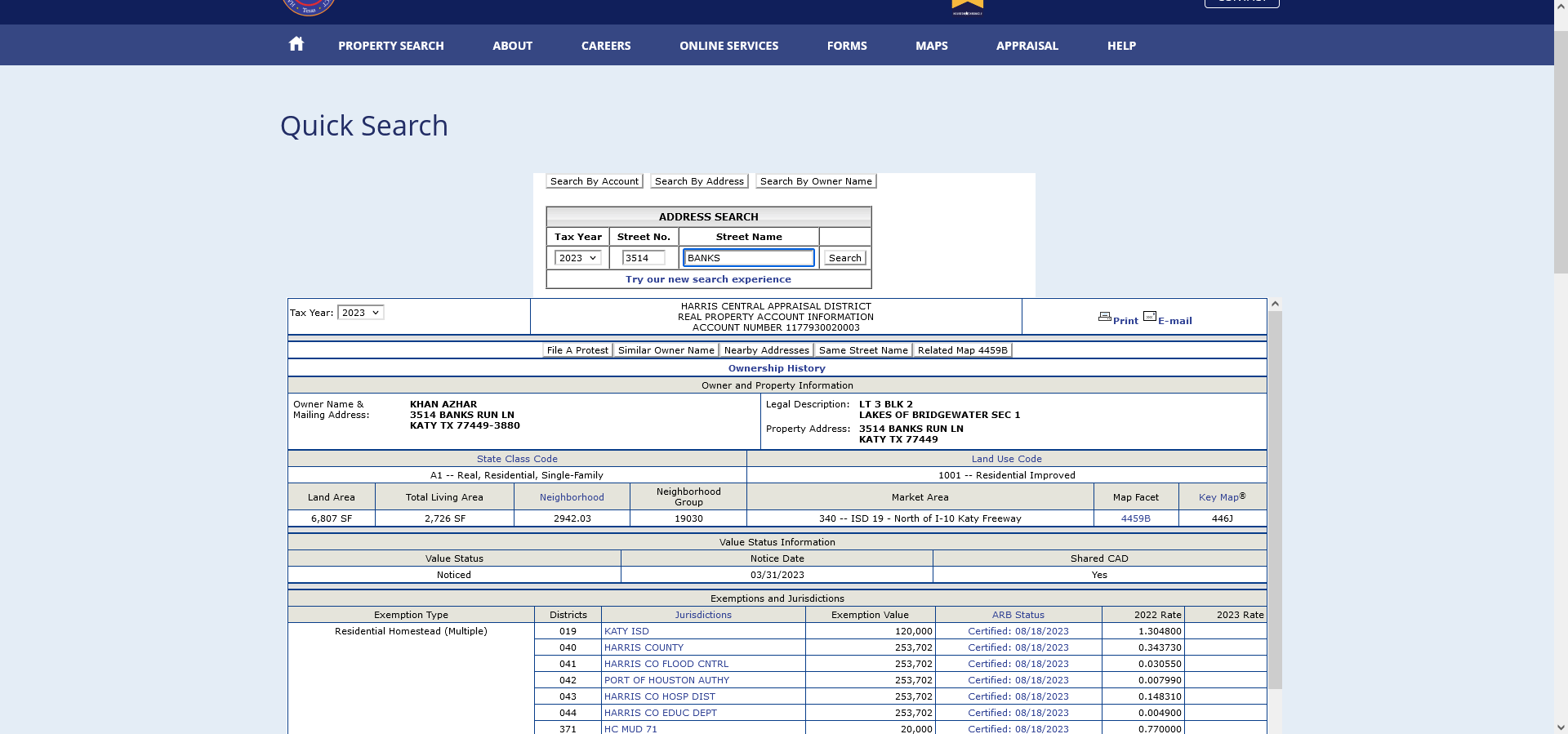Open ABOUT menu
Viewport: 1568px width, 734px height.
[513, 46]
